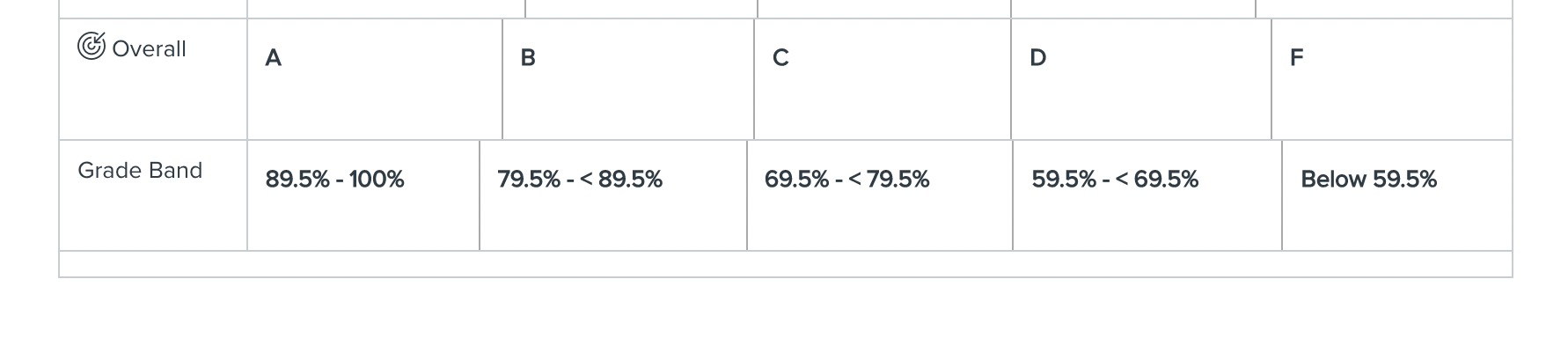1568x338 pixels.
Task: Click the 89.5% - 100% band cell
Action: tap(363, 195)
